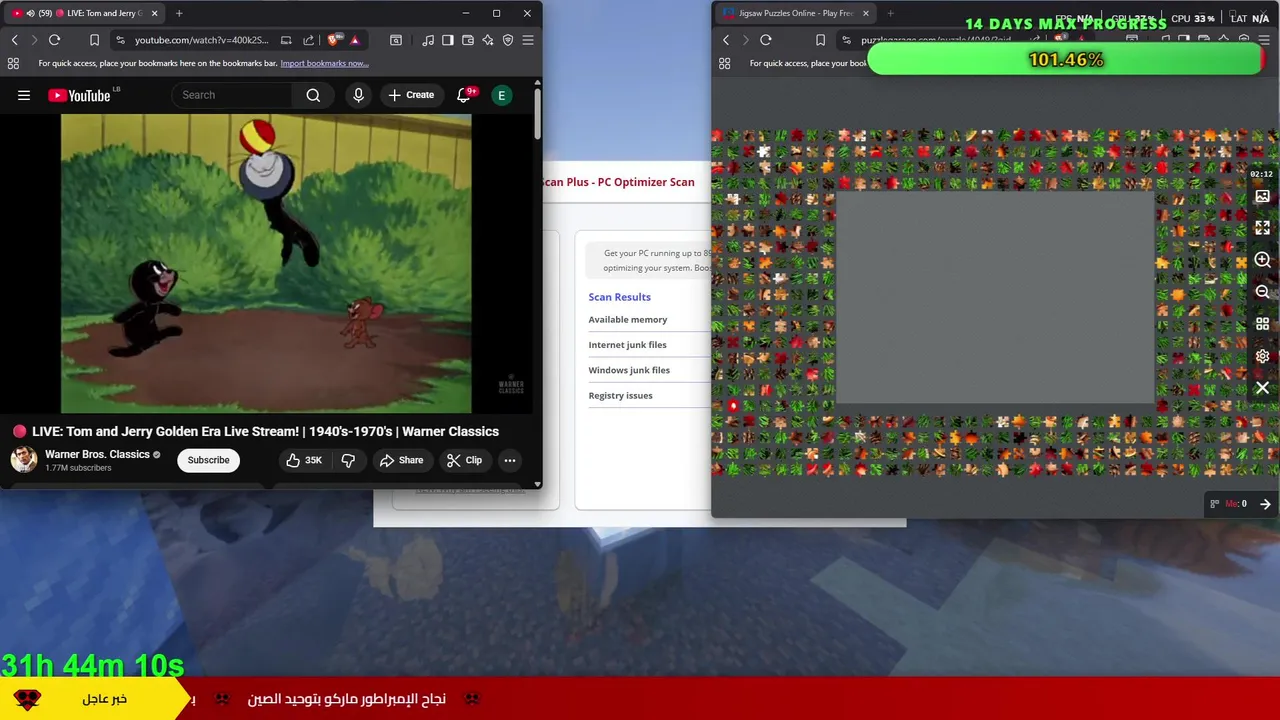Click the arrow next to Me: 0
The width and height of the screenshot is (1280, 720).
tap(1265, 504)
